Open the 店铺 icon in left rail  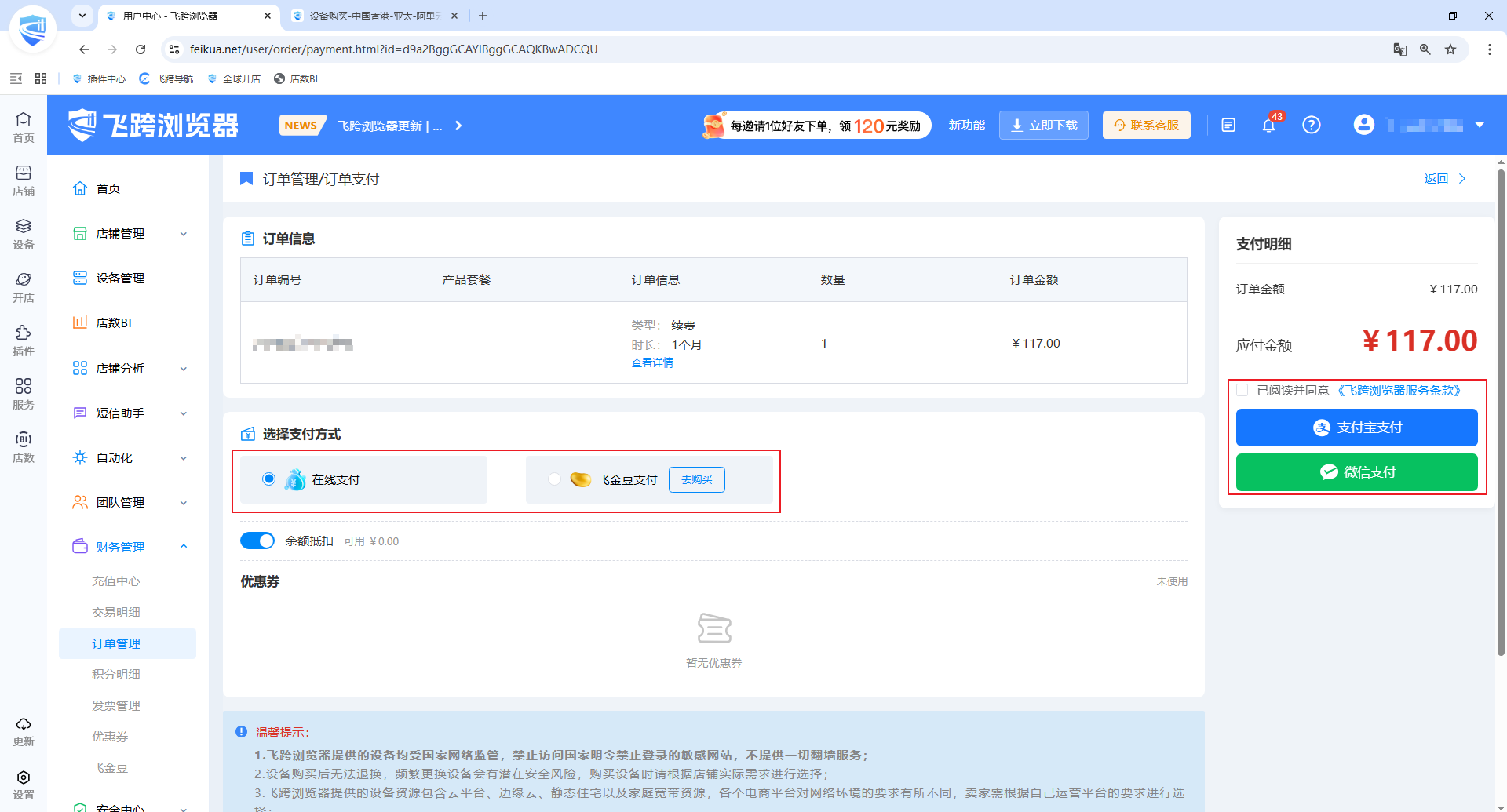24,180
